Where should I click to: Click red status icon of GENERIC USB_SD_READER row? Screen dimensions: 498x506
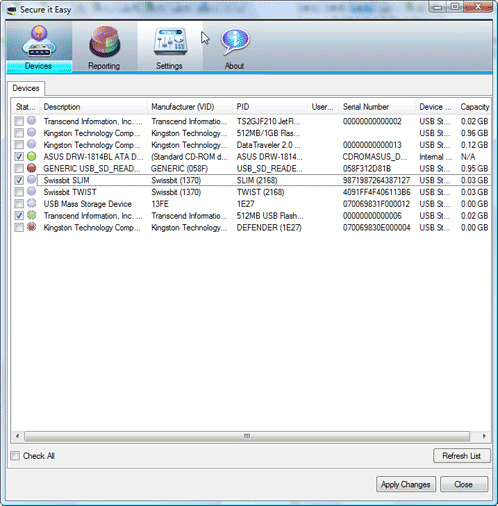click(x=31, y=168)
